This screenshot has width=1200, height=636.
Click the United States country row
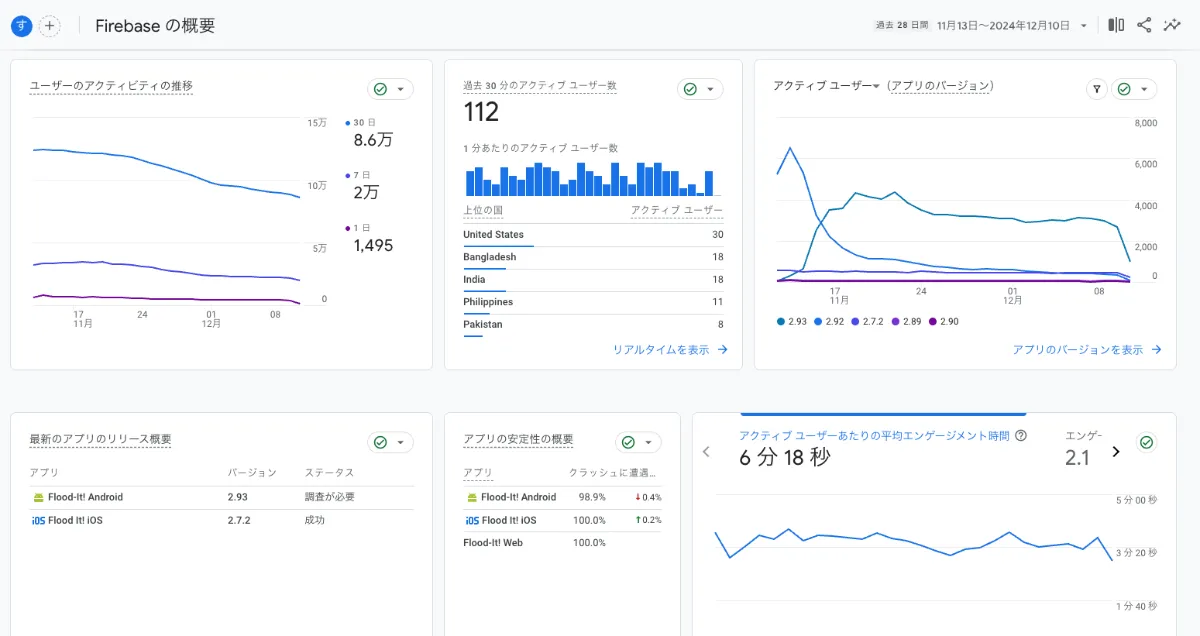(593, 235)
